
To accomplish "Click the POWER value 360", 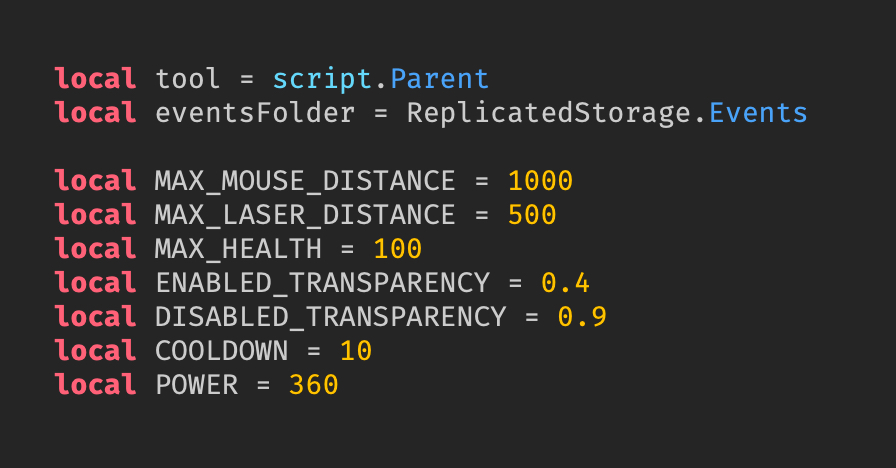I will pyautogui.click(x=313, y=385).
